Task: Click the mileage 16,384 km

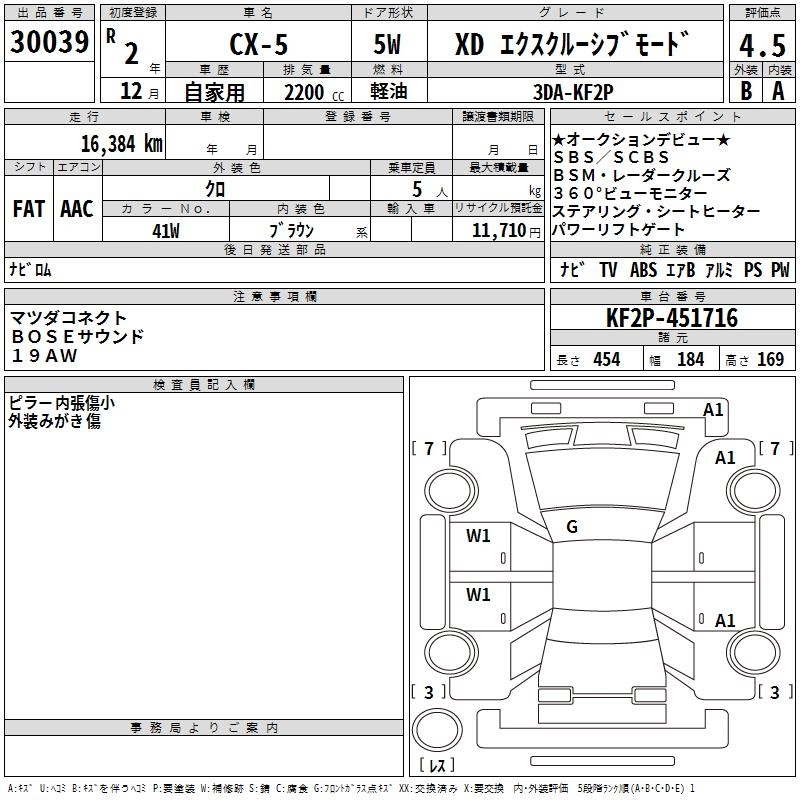Action: (x=122, y=144)
